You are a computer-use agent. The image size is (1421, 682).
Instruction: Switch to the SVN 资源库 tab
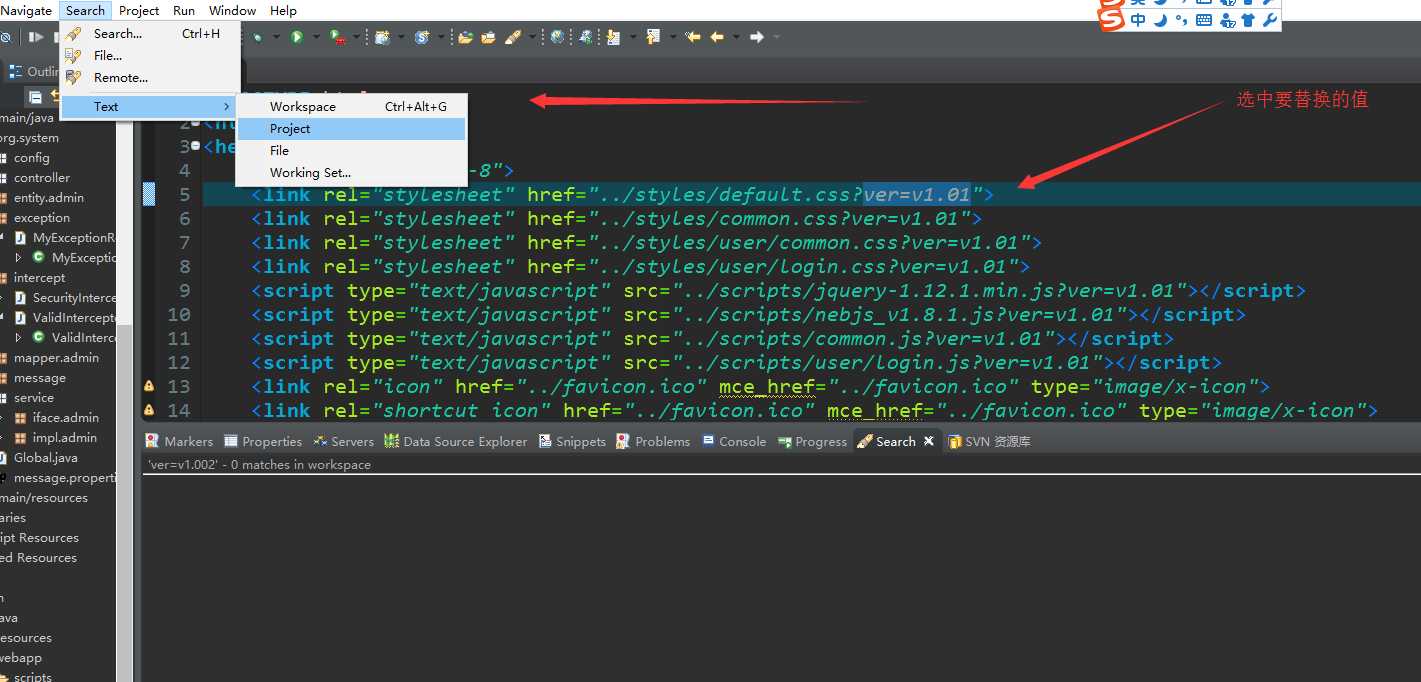pos(989,441)
